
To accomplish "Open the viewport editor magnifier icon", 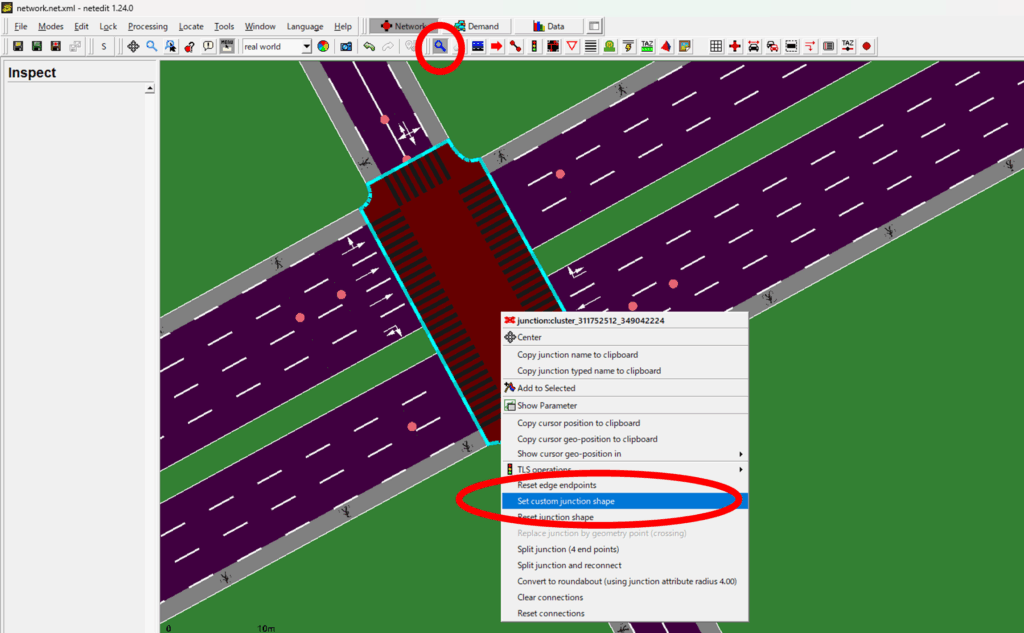I will tap(152, 46).
